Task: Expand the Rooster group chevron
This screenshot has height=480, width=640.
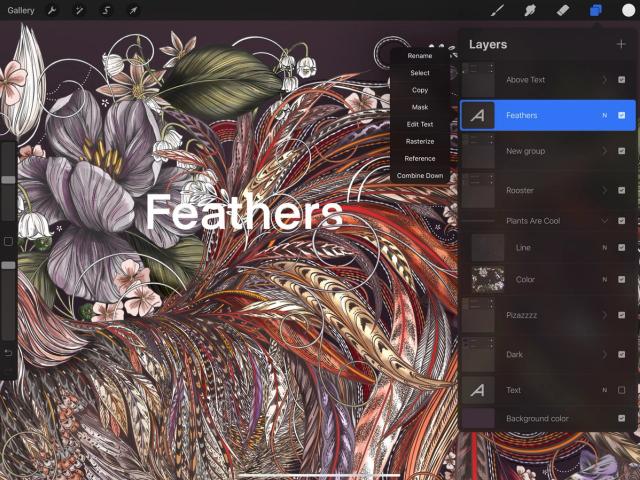Action: pos(604,190)
